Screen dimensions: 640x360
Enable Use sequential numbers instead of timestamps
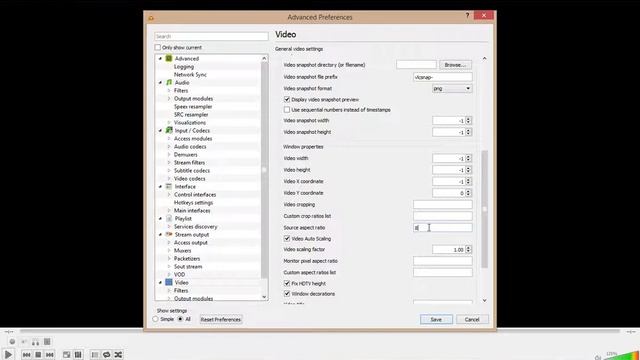pyautogui.click(x=287, y=110)
